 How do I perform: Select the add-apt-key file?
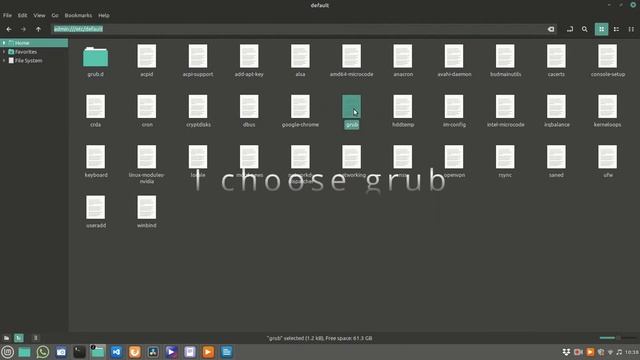point(249,61)
